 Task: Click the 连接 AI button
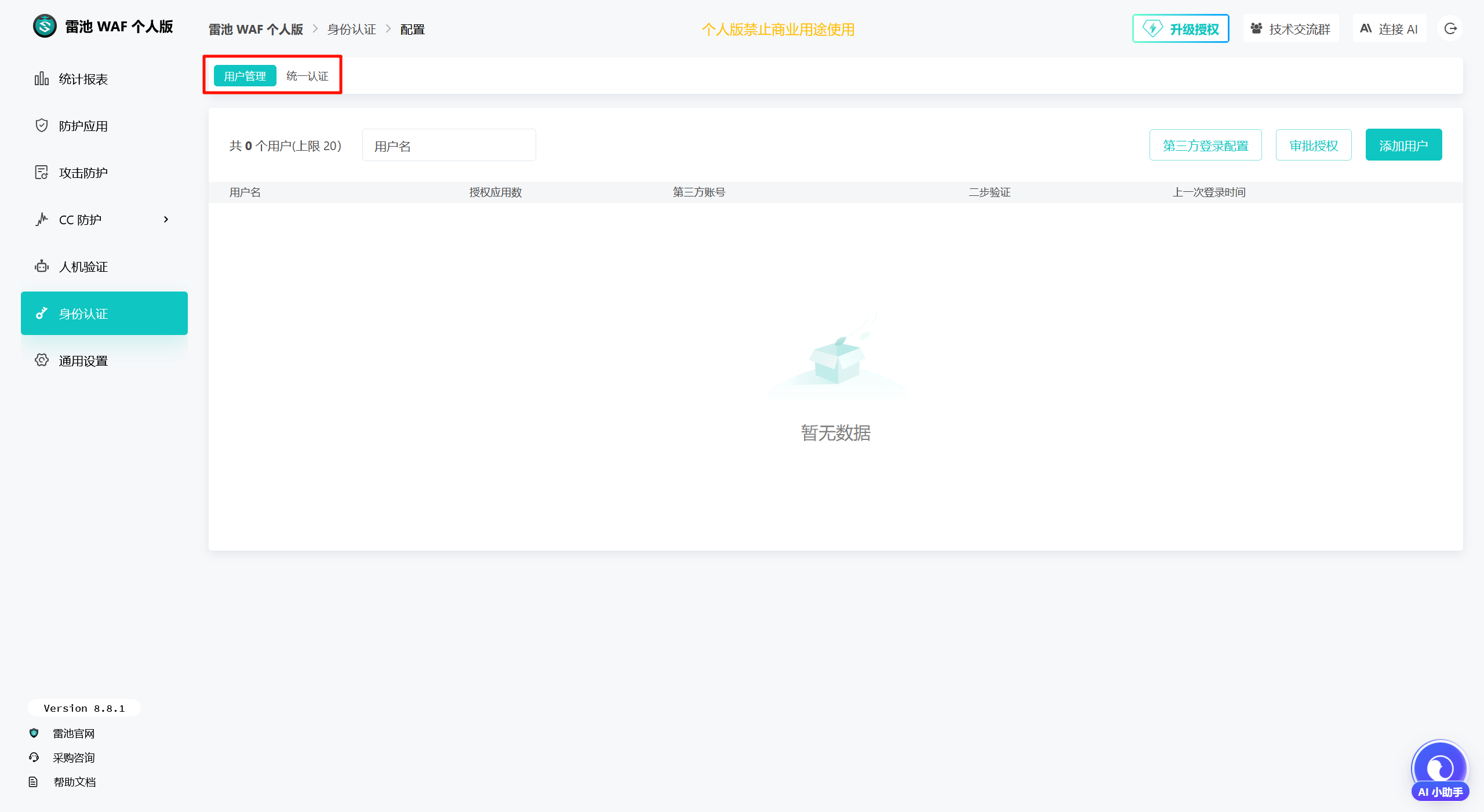click(1389, 29)
